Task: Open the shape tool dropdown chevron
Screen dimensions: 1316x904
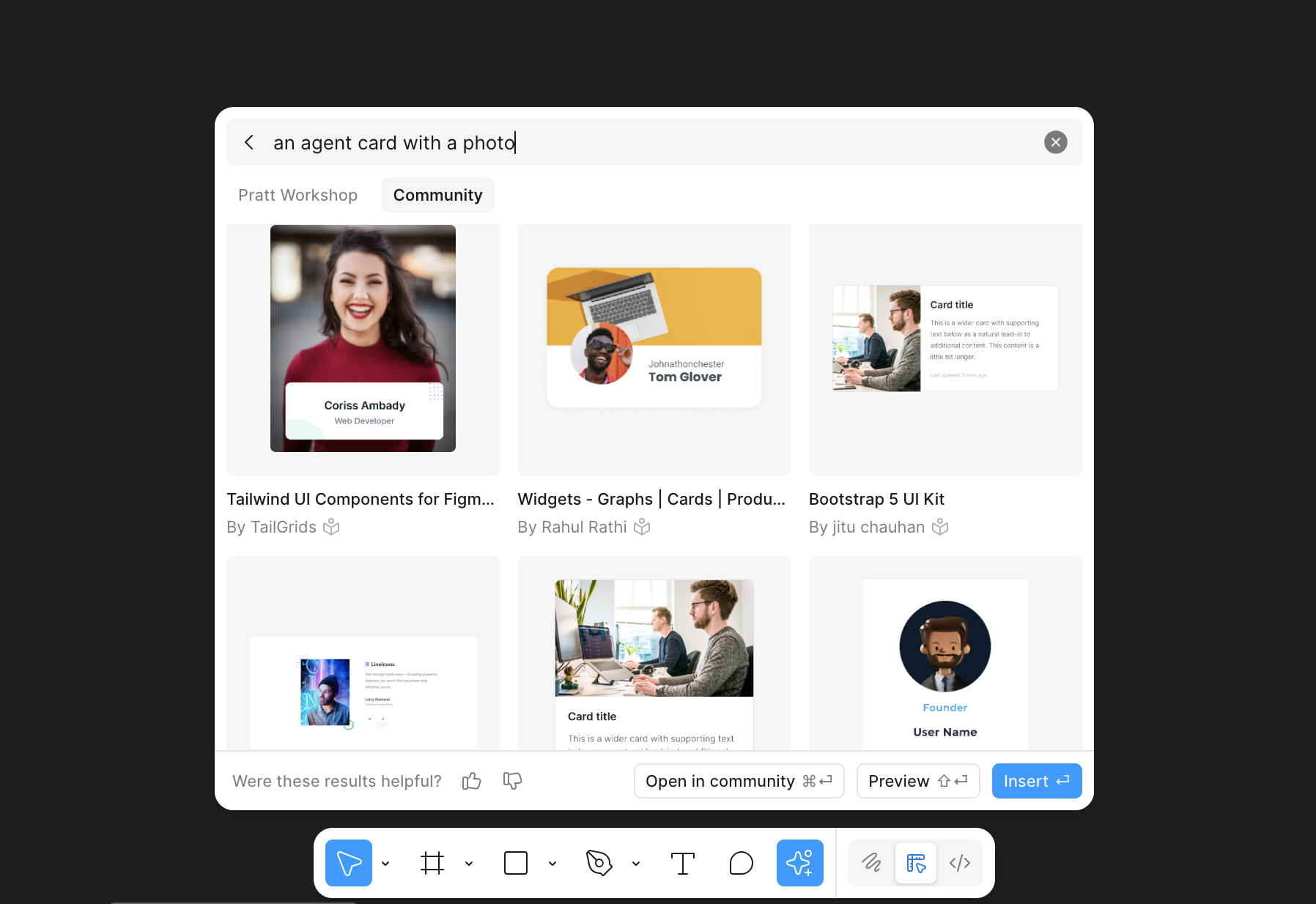Action: pyautogui.click(x=552, y=864)
